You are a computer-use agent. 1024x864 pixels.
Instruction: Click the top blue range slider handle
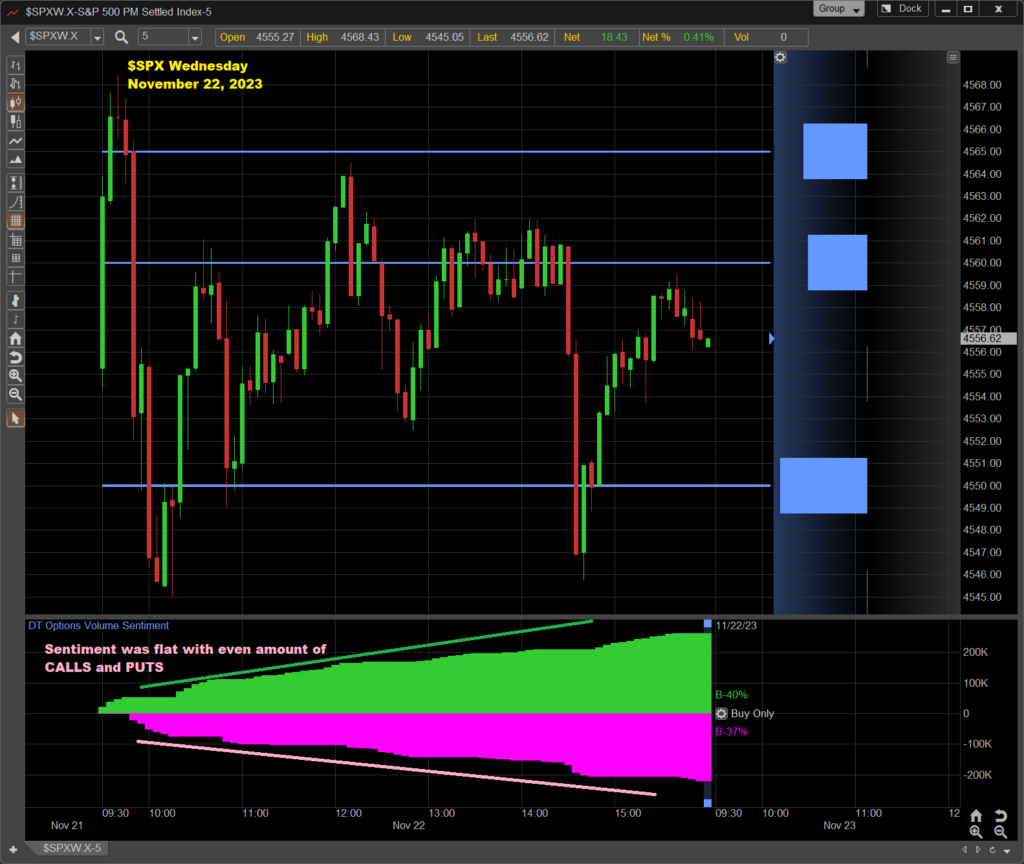pos(708,624)
